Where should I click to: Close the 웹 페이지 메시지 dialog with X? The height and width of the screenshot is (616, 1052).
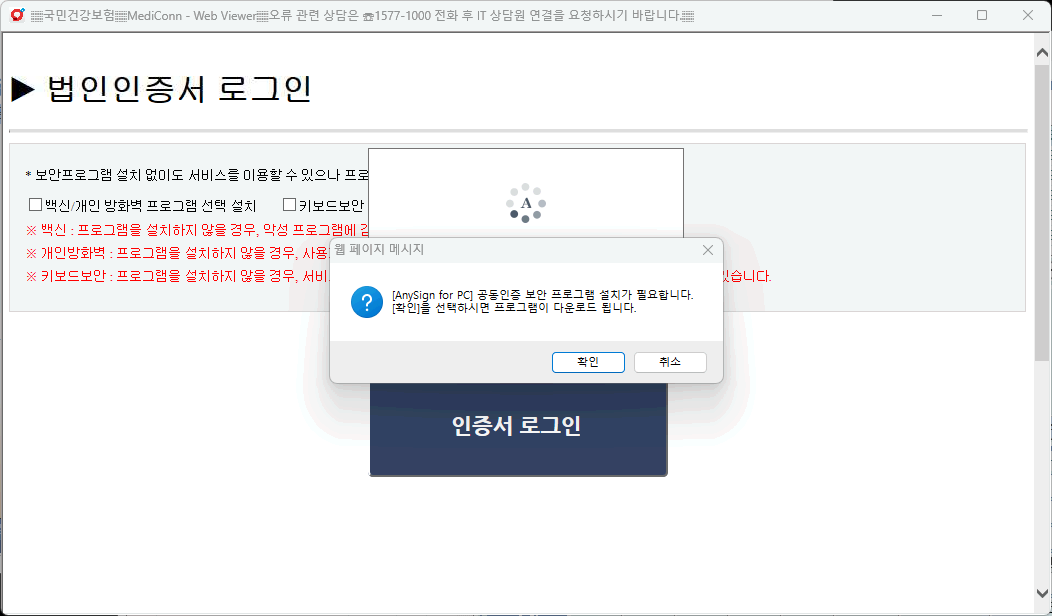(x=708, y=249)
